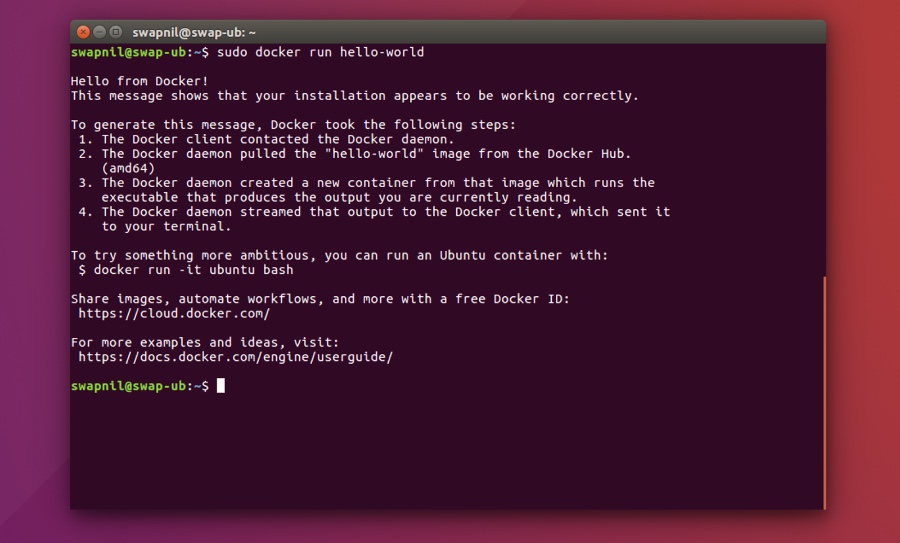Viewport: 900px width, 543px height.
Task: Click the docs.docker.com userguide URL
Action: pyautogui.click(x=236, y=357)
